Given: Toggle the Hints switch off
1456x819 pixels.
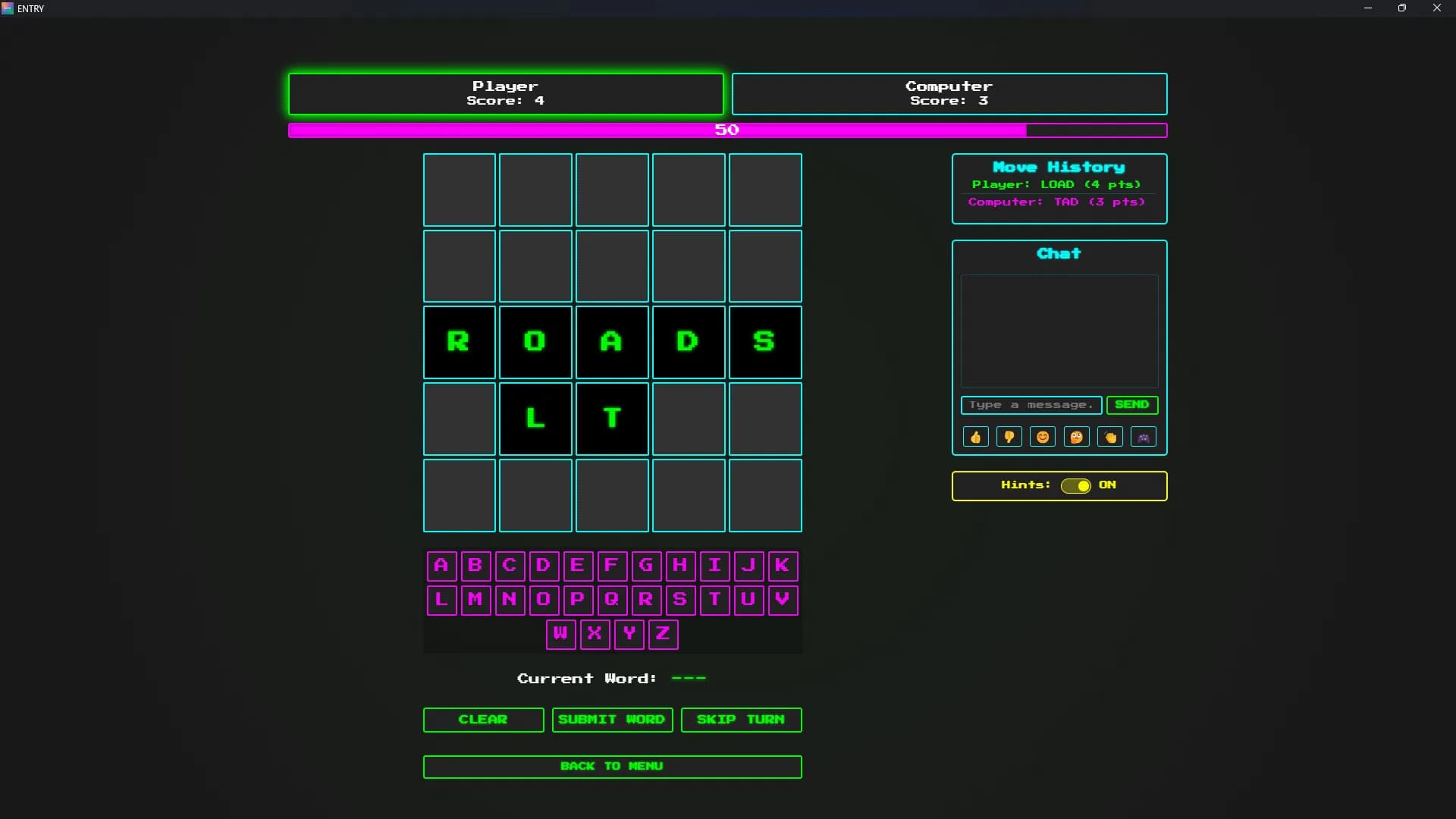Looking at the screenshot, I should [x=1075, y=485].
